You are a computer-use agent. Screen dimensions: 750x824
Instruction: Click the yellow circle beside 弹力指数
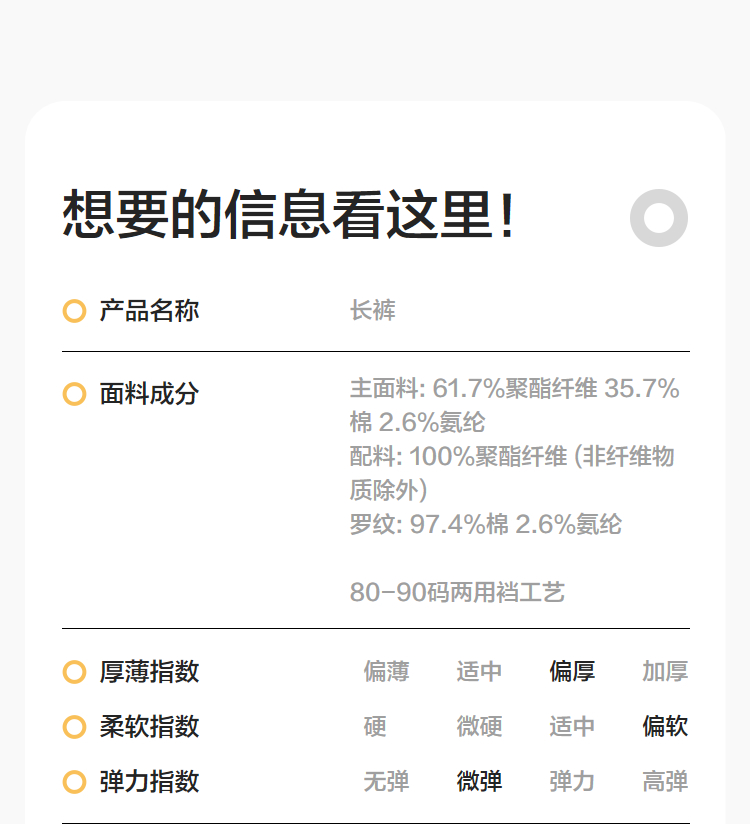(74, 782)
